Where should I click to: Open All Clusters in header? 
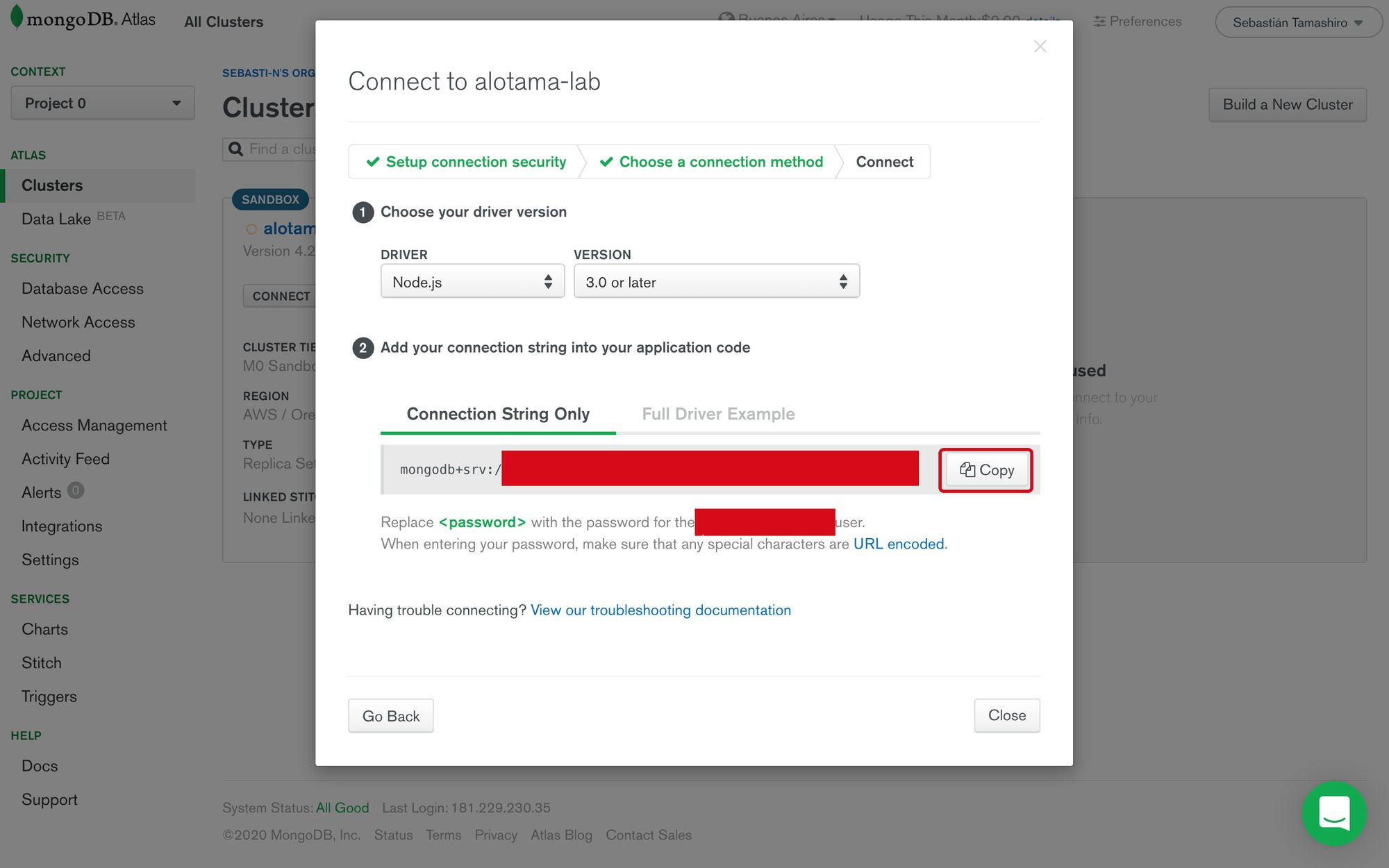click(x=224, y=22)
